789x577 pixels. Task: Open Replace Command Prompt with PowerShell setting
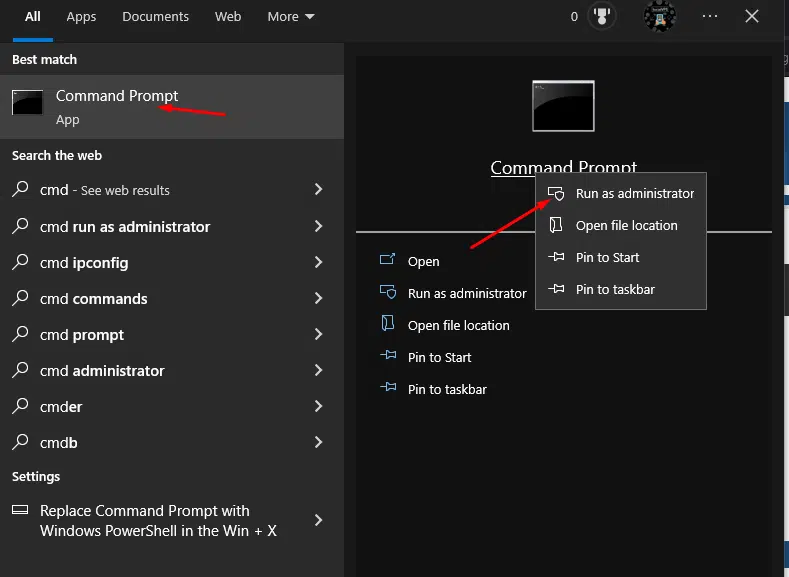click(172, 520)
